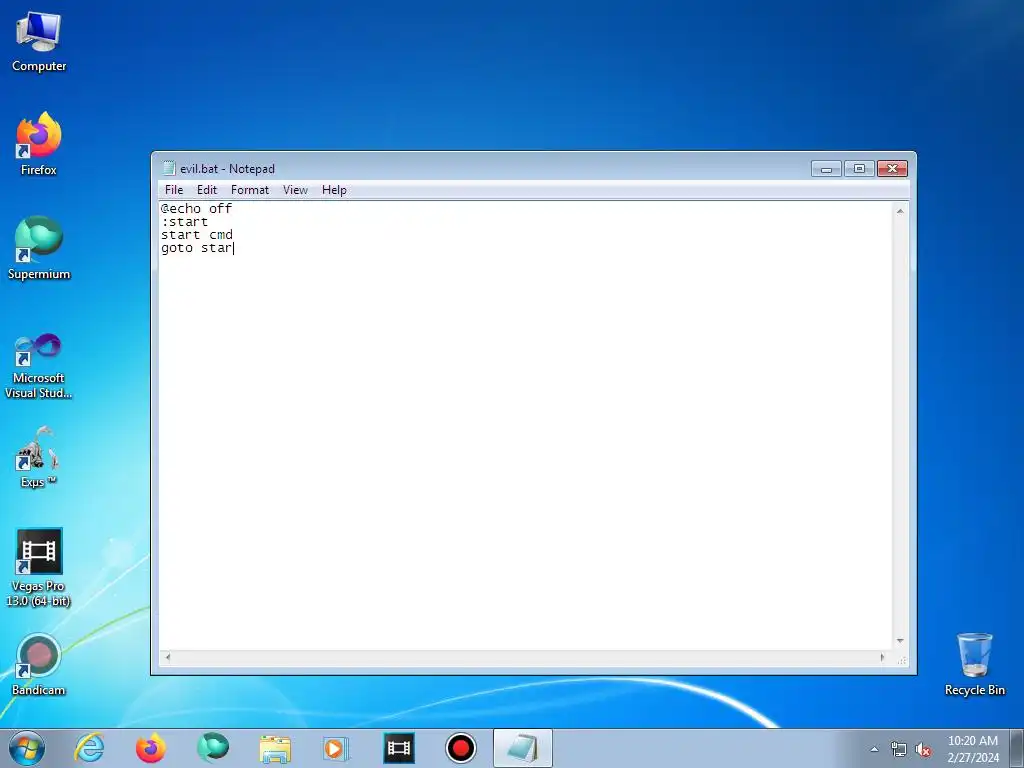Click the Notepad taskbar button
This screenshot has height=768, width=1024.
point(522,748)
